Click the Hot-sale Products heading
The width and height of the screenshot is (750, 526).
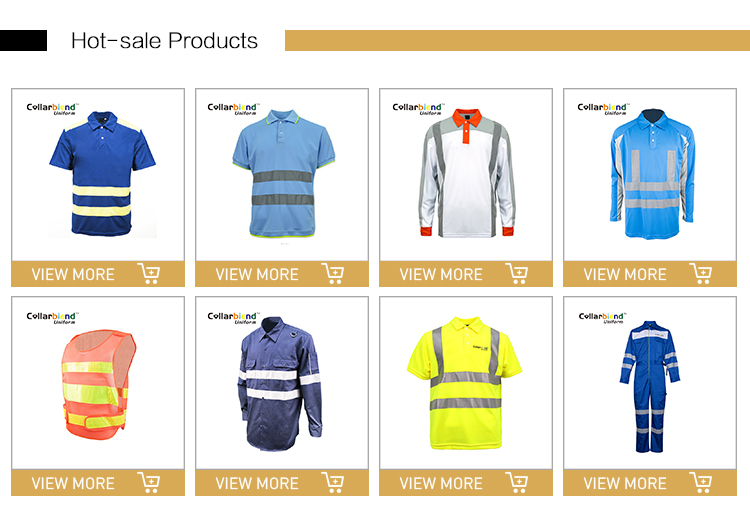coord(165,41)
